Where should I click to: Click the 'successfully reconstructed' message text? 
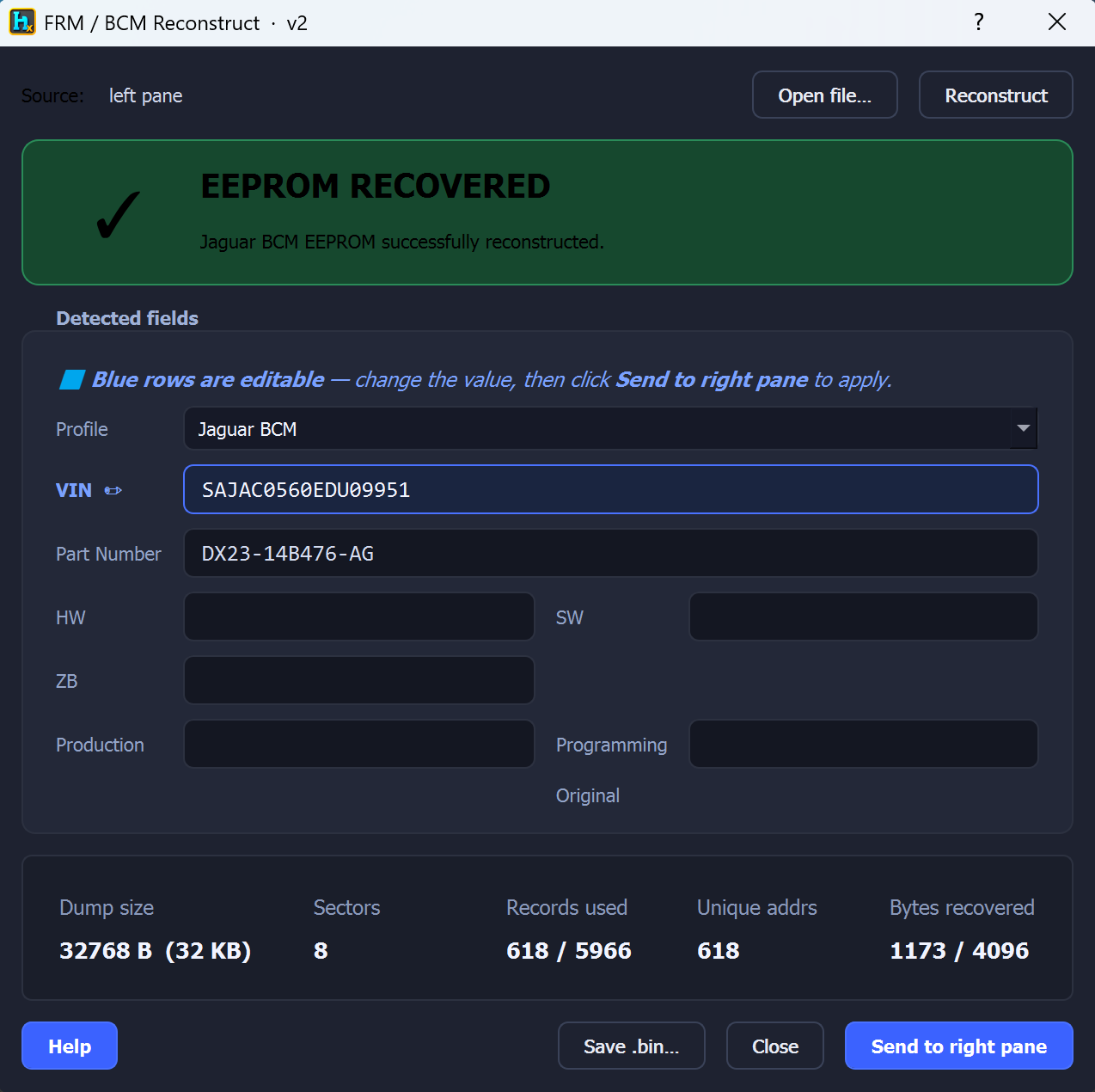402,242
